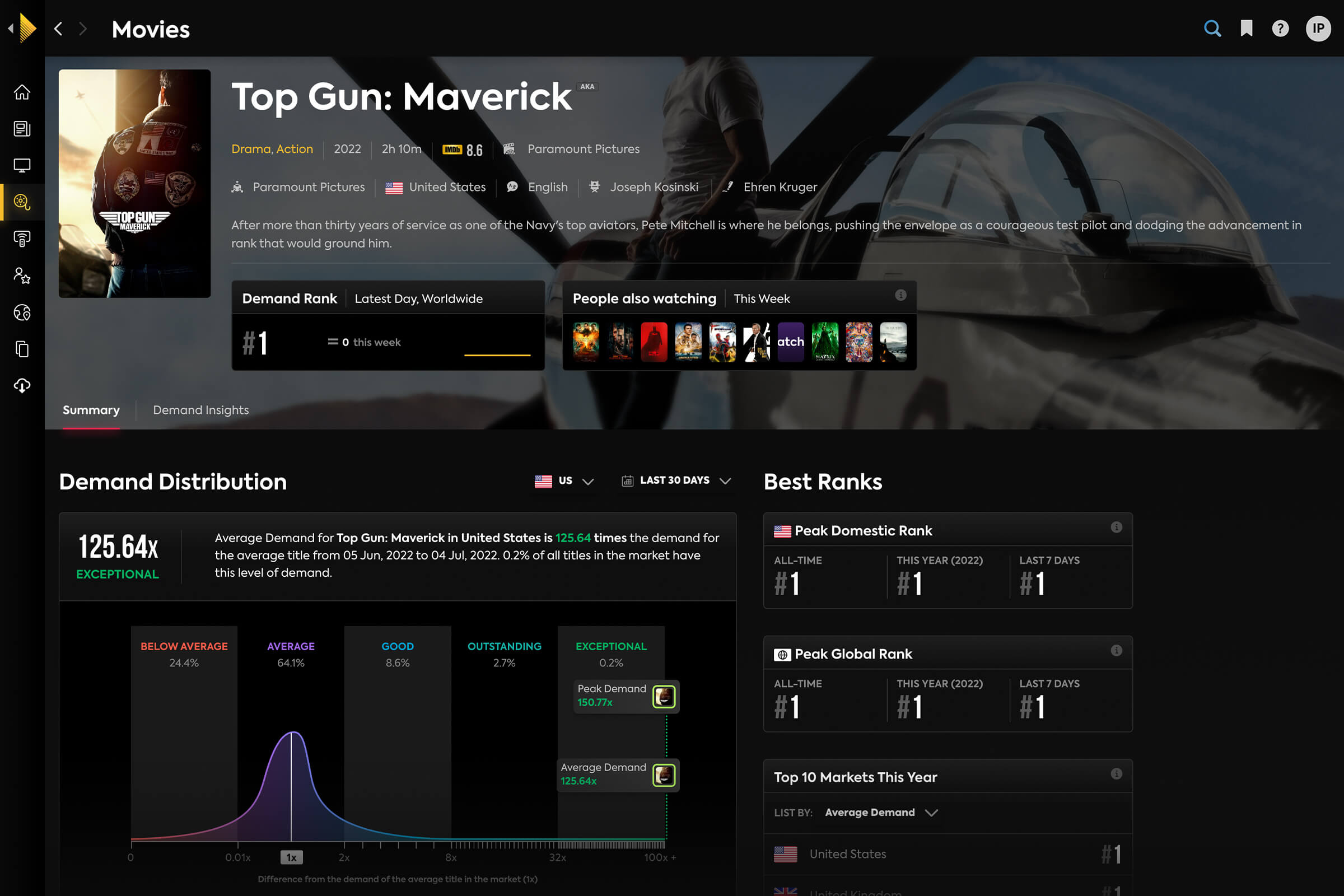The width and height of the screenshot is (1344, 896).
Task: Click the AKA badge beside title
Action: (587, 86)
